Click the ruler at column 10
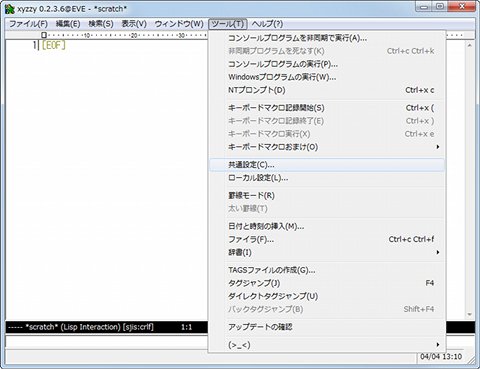Image resolution: width=480 pixels, height=369 pixels. point(87,35)
